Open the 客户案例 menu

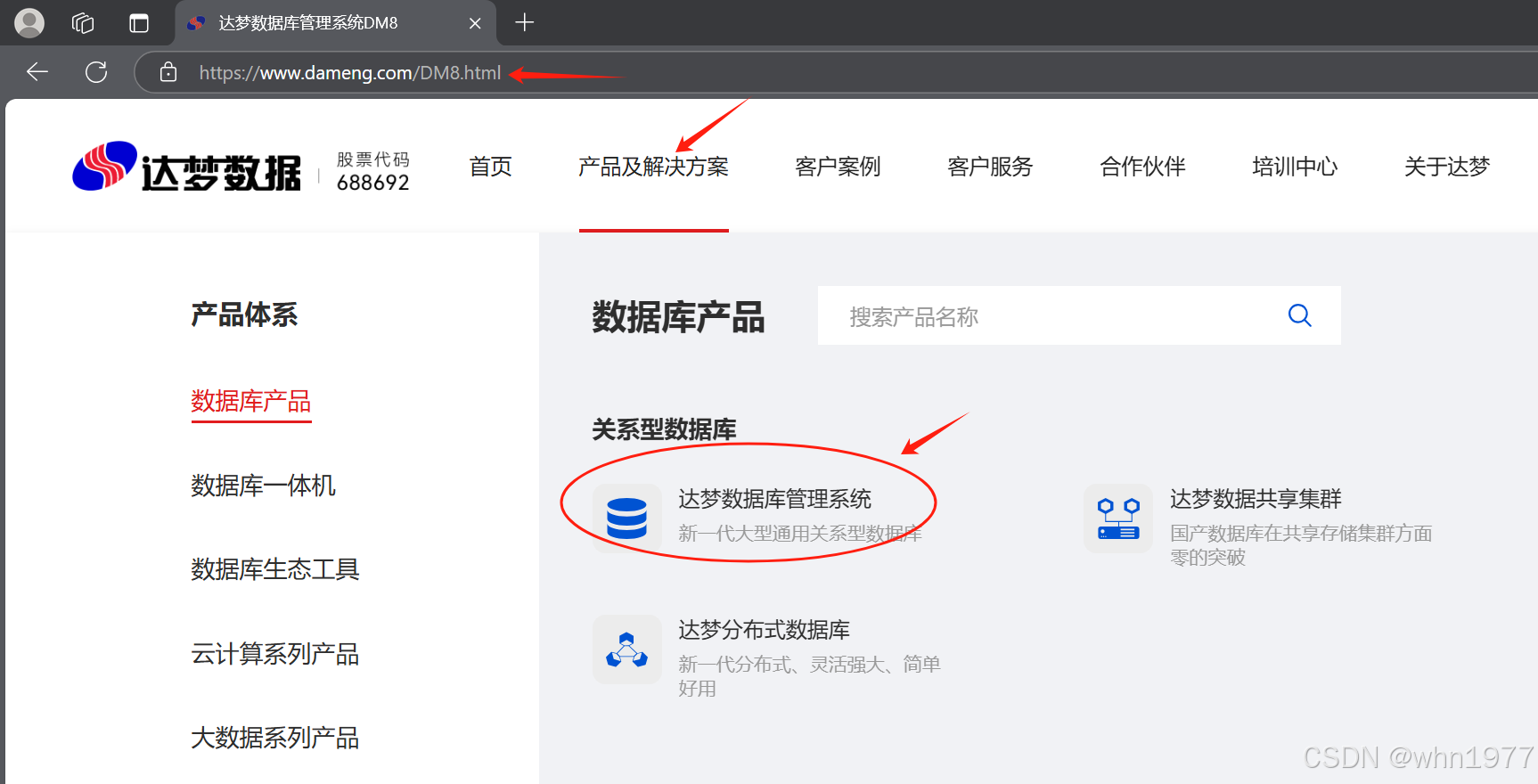(x=838, y=167)
